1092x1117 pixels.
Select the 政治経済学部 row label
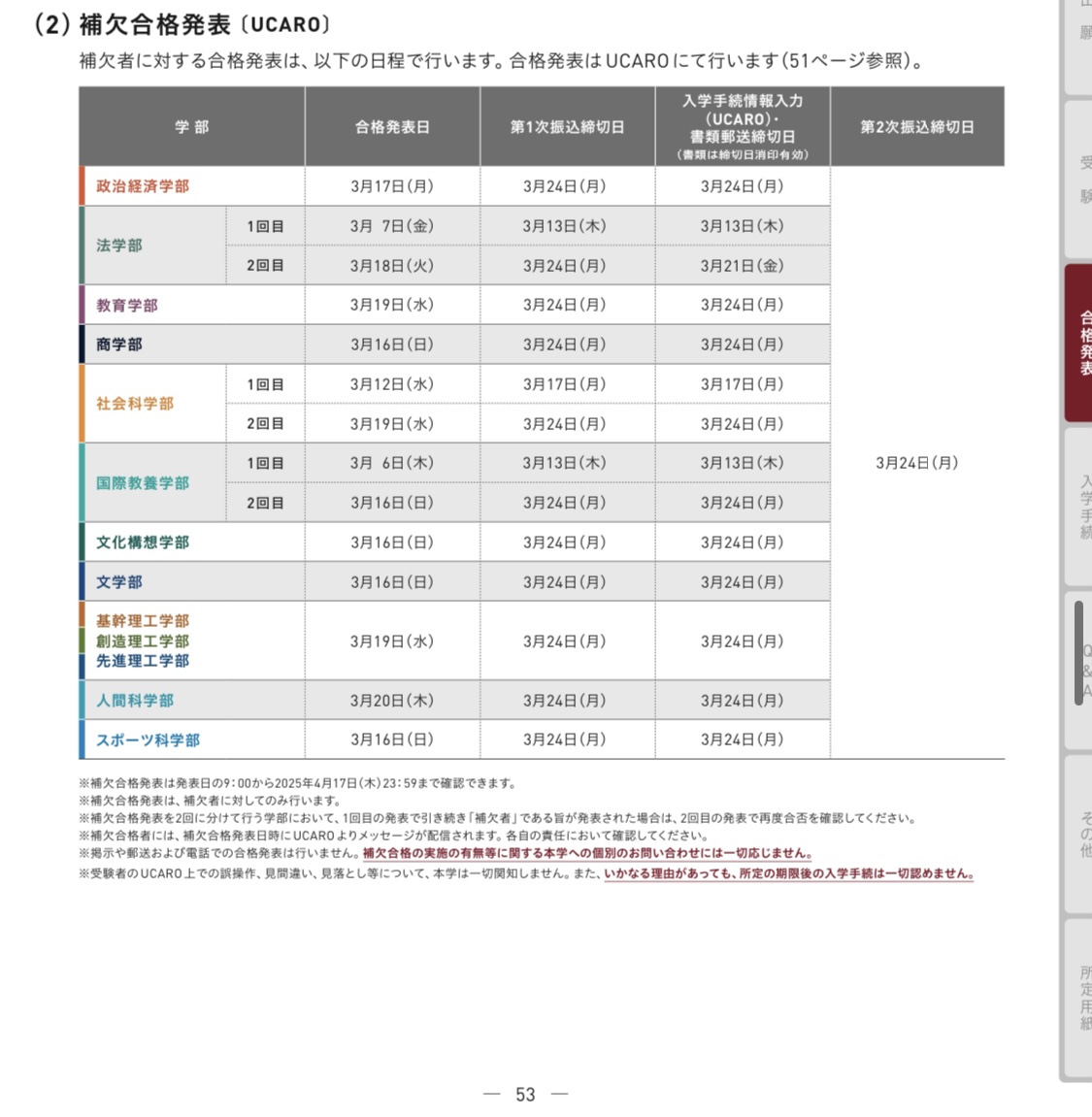pos(143,186)
